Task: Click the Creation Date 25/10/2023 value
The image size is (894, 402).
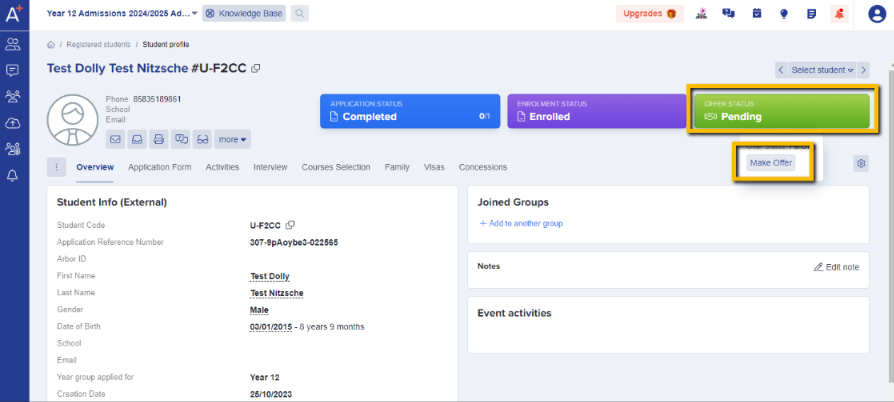Action: [x=271, y=394]
